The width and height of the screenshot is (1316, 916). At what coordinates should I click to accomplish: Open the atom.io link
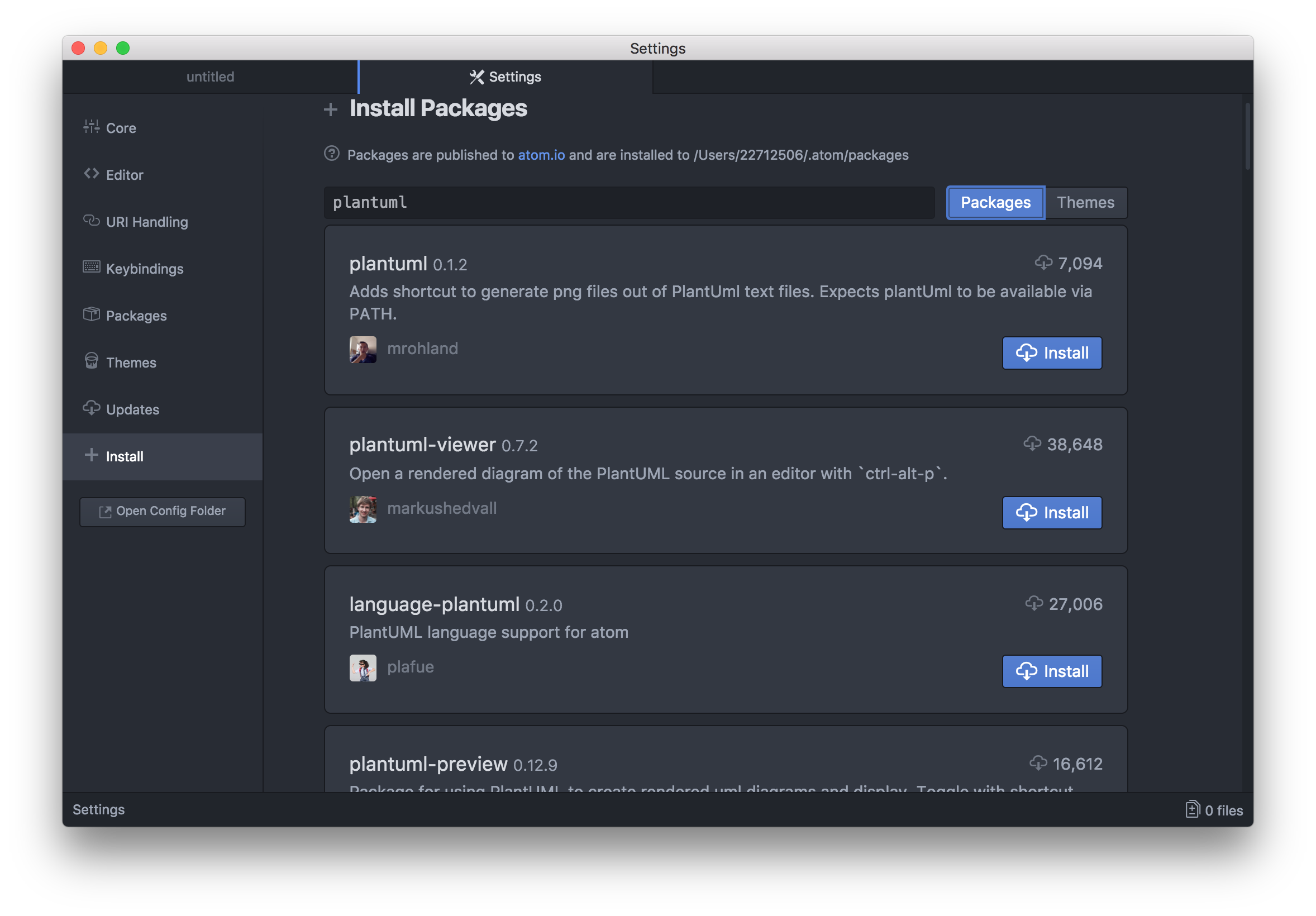click(541, 155)
